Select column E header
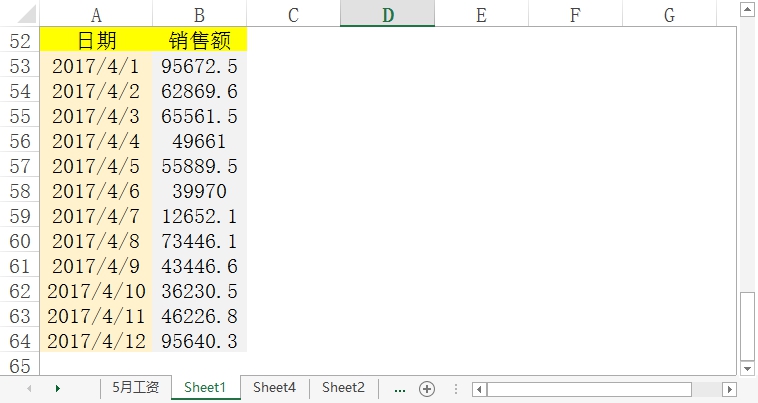Viewport: 758px width, 403px height. [x=481, y=14]
